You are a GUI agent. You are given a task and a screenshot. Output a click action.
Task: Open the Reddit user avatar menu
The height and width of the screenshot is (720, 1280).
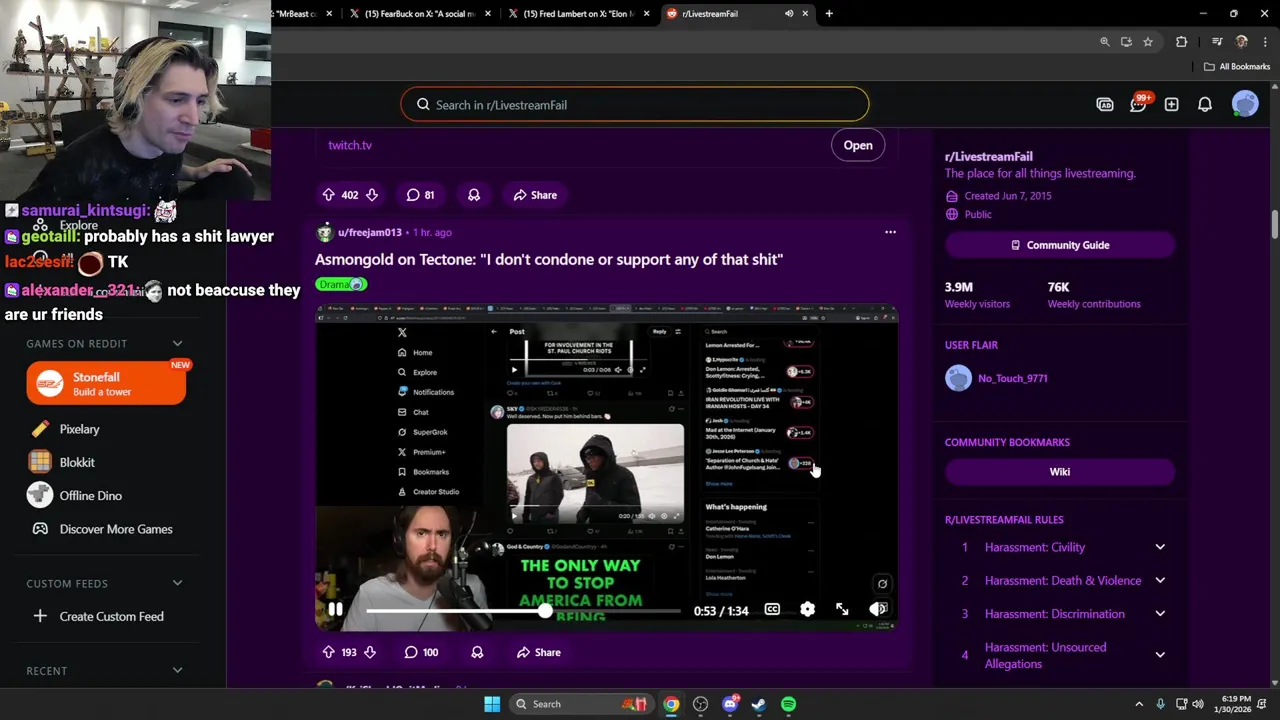(x=1245, y=104)
